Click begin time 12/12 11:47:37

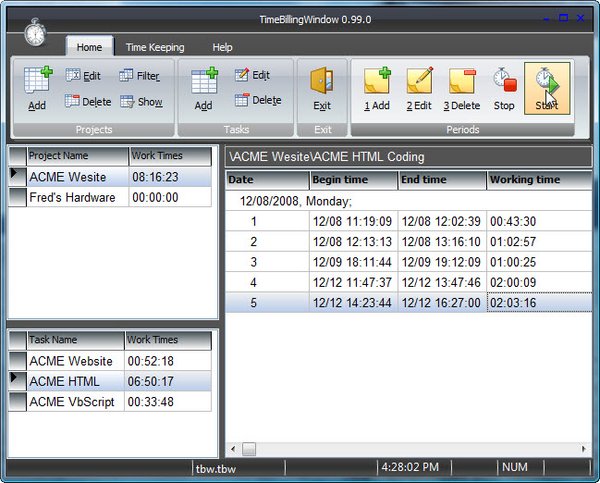[354, 282]
